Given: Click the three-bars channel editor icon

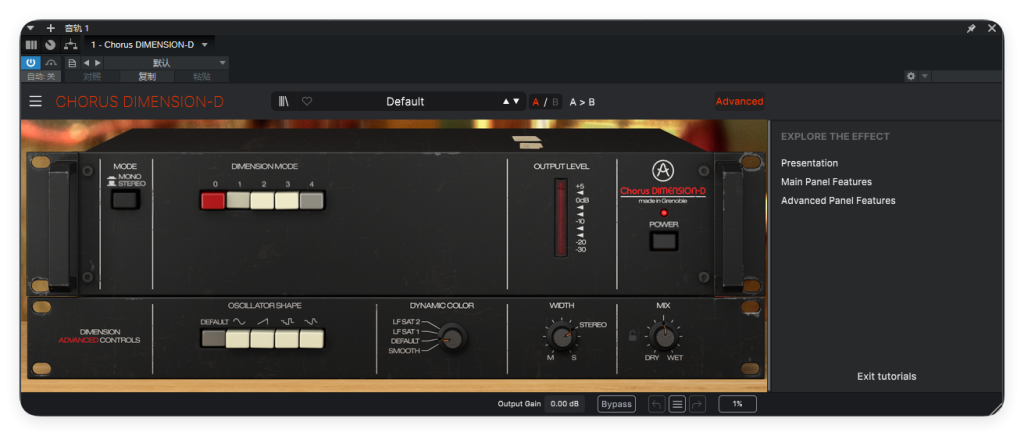Looking at the screenshot, I should click(31, 45).
